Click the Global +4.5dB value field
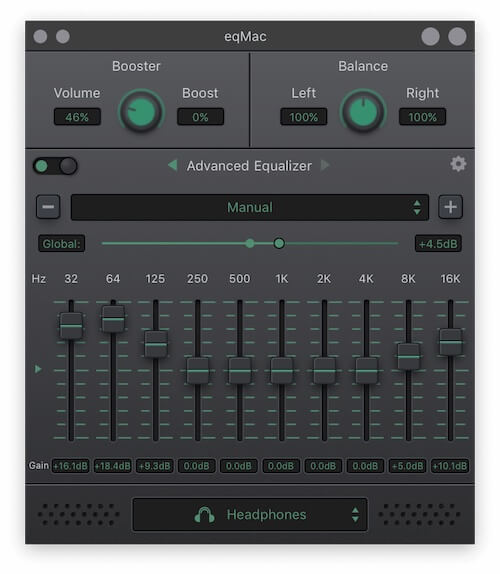Screen dimensions: 500x574 click(x=438, y=244)
